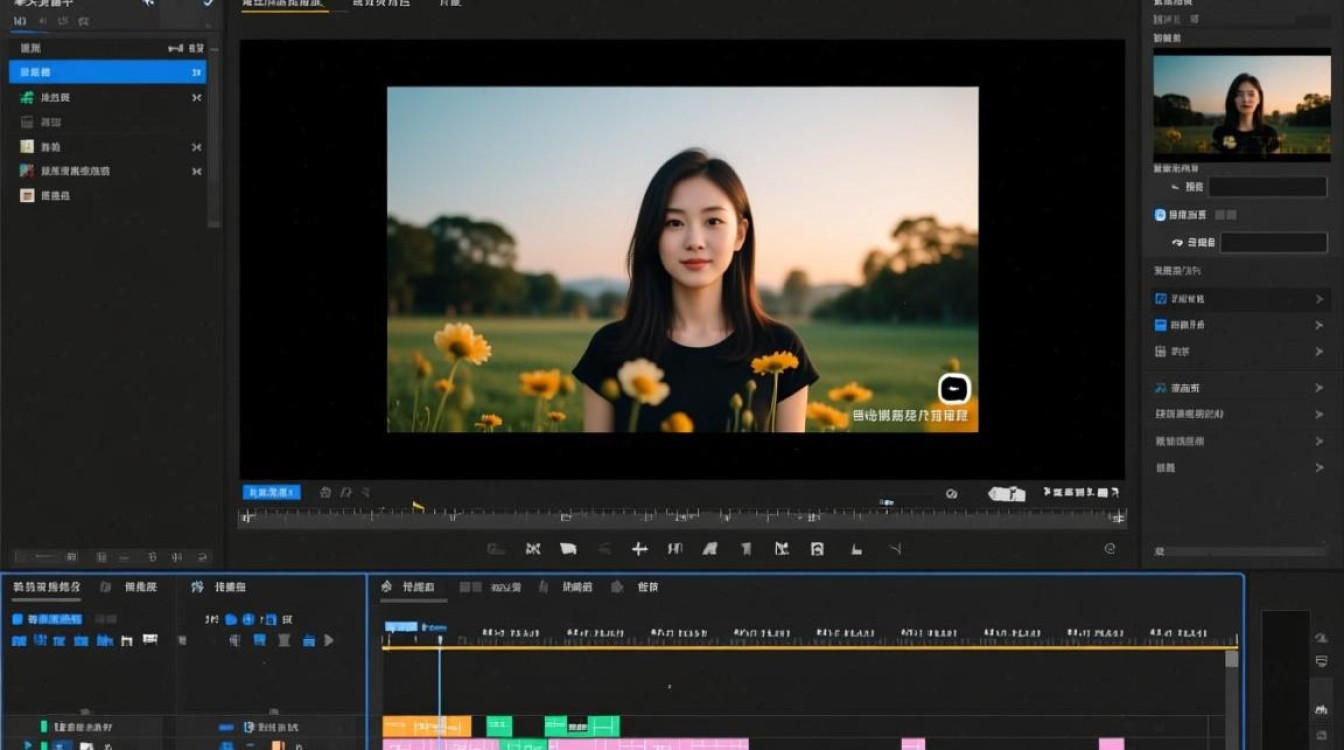1344x750 pixels.
Task: Toggle the blue round switch in the right panel
Action: [x=1160, y=215]
